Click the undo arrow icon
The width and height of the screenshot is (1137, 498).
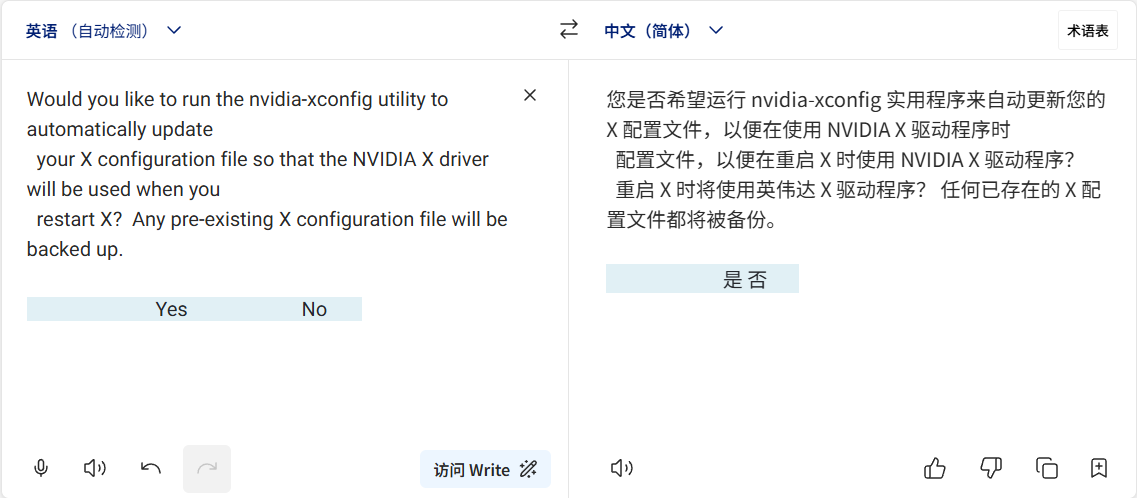point(151,468)
